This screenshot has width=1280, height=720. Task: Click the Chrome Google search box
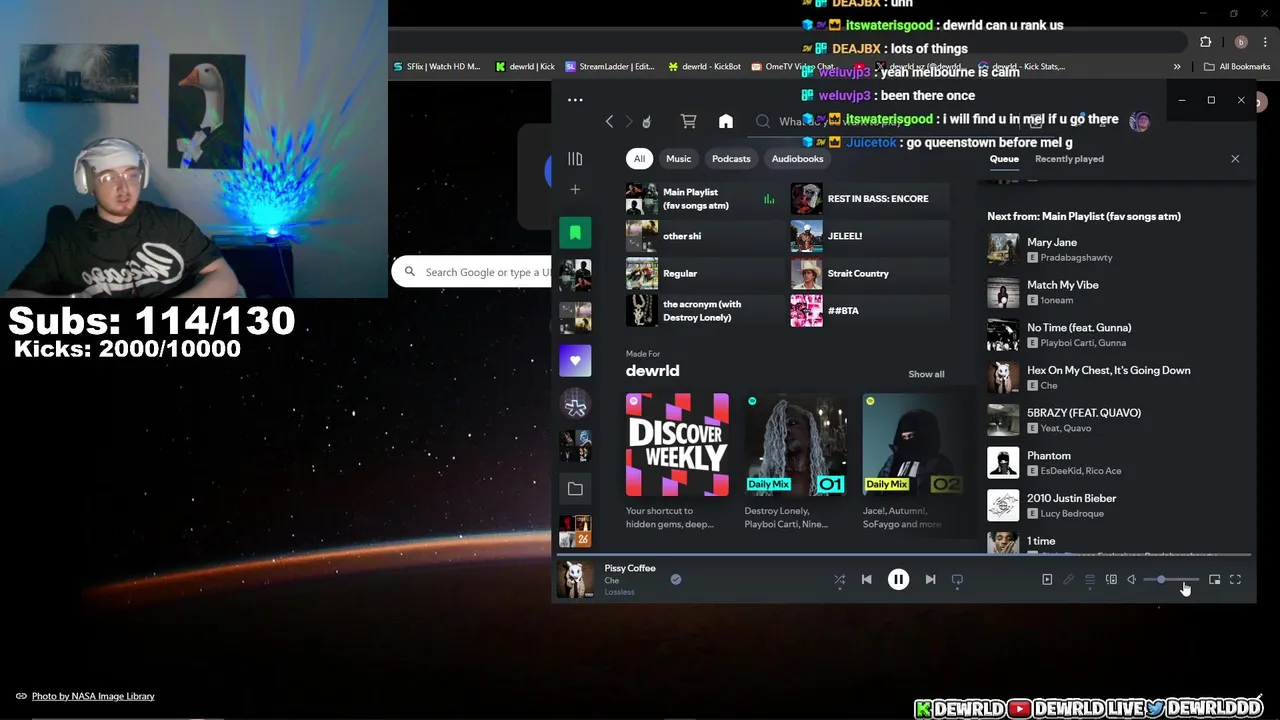[x=473, y=272]
